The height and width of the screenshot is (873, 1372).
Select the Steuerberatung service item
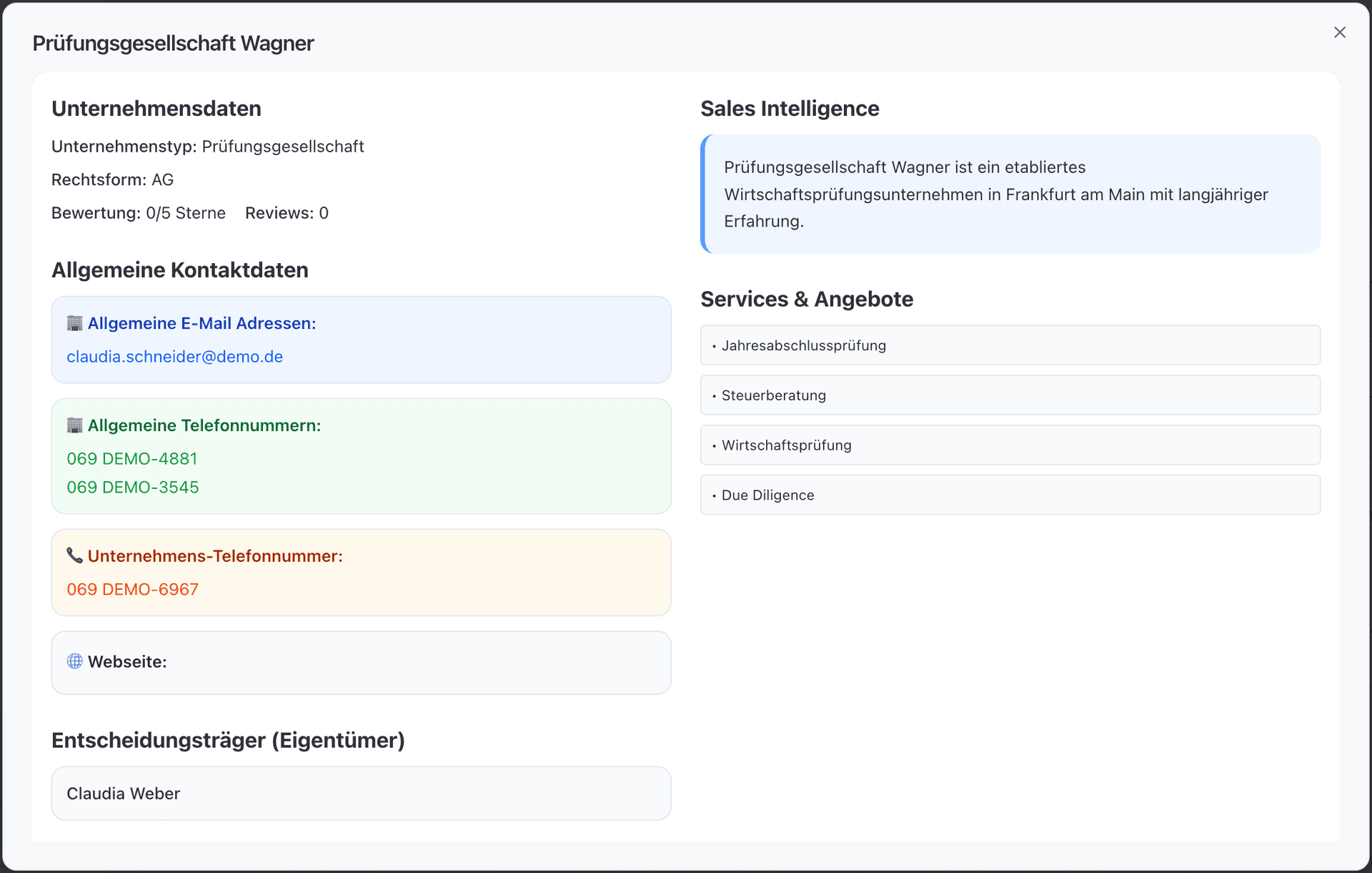(x=1010, y=395)
